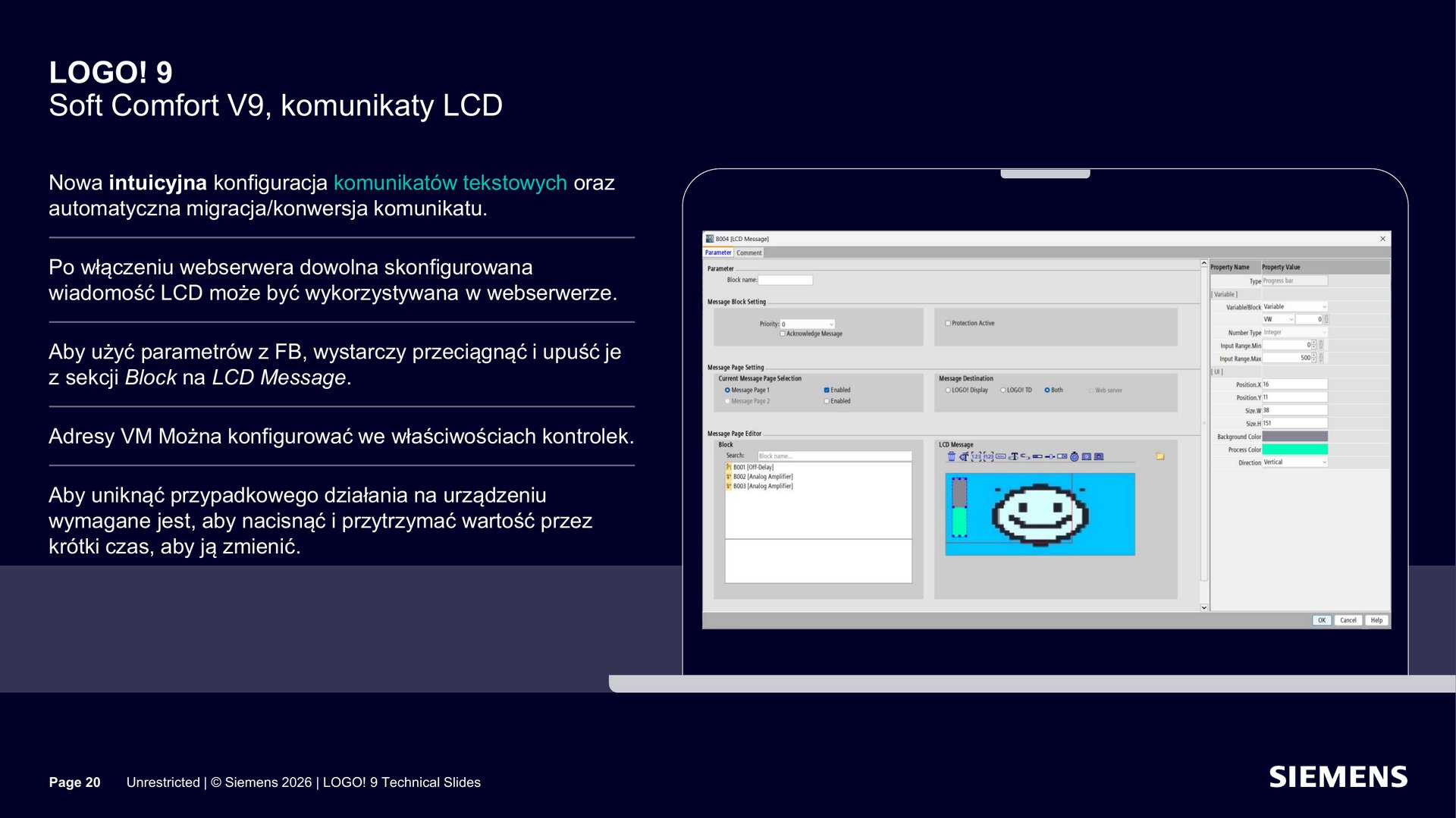Select the LOGO! TD destination radio button
Screen dimensions: 1456x818
[x=1003, y=390]
